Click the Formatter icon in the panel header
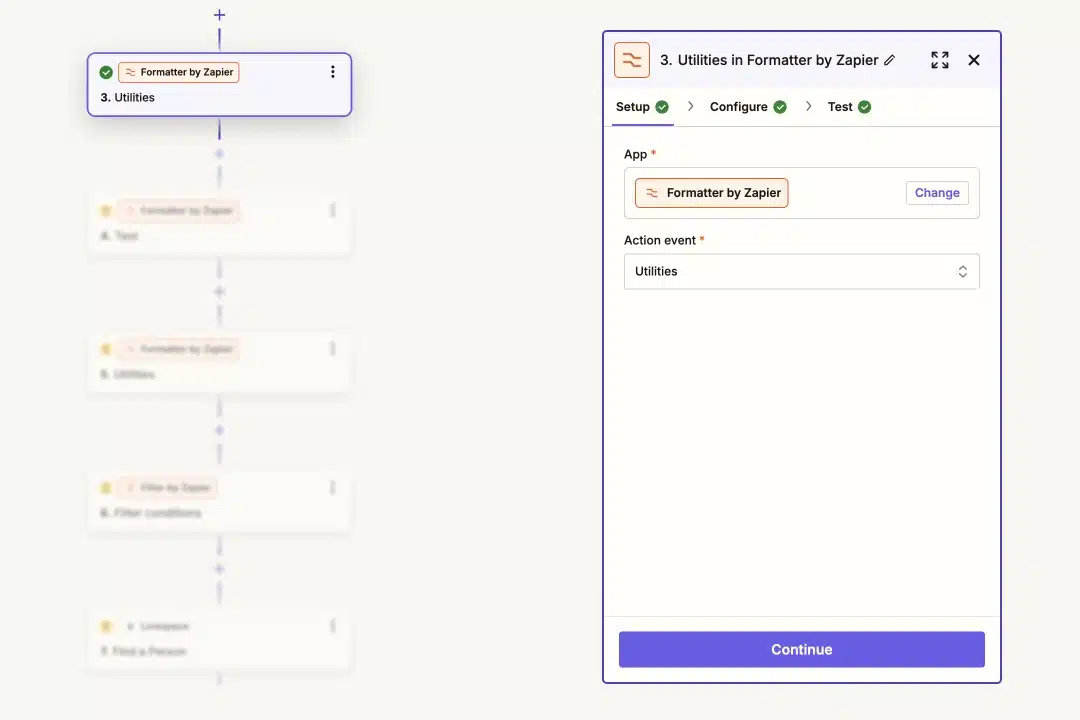Screen dimensions: 1080x720 pos(632,60)
